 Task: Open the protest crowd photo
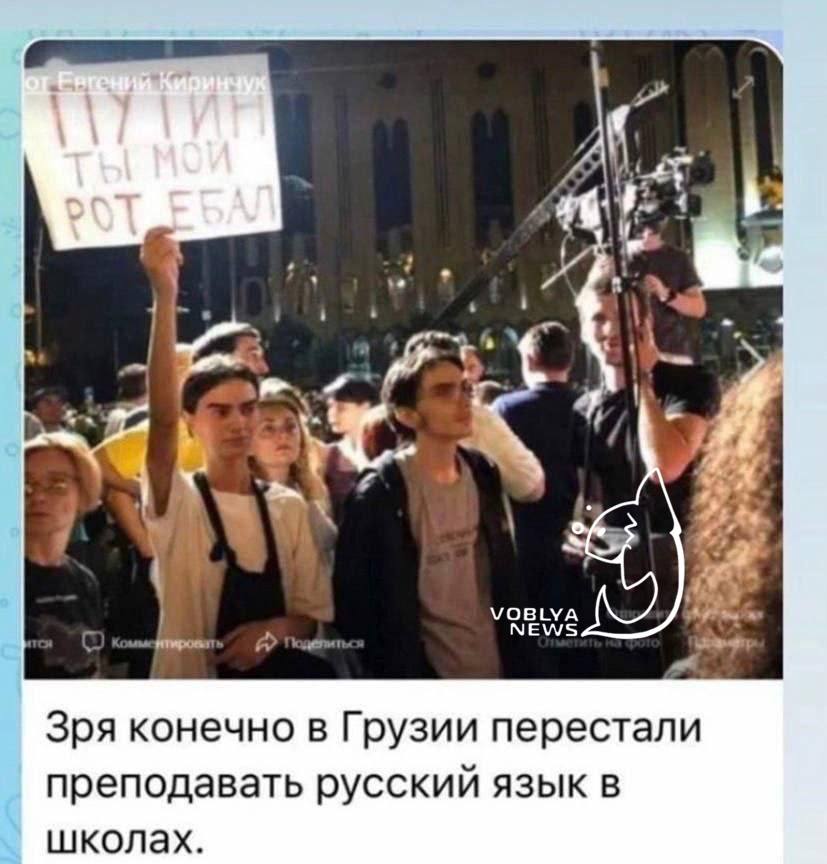tap(403, 360)
